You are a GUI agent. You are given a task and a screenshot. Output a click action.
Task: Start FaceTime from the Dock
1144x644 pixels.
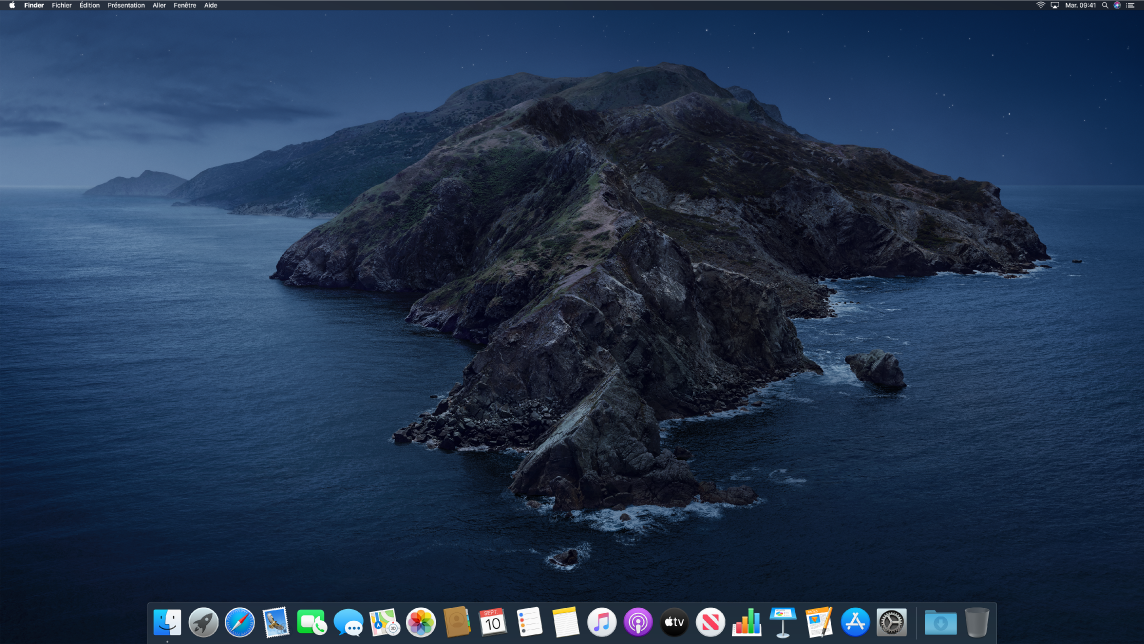[x=311, y=622]
